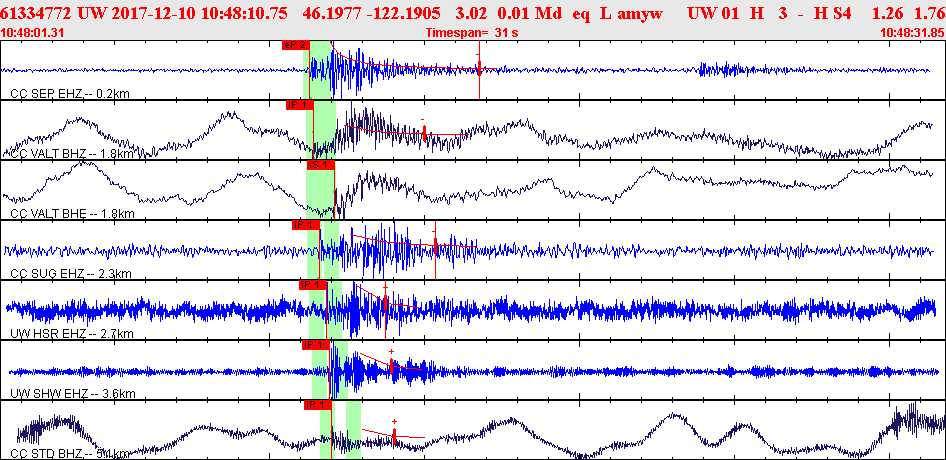946x460 pixels.
Task: Select the iP 1 pick flag on STD BHZ
Action: (319, 405)
